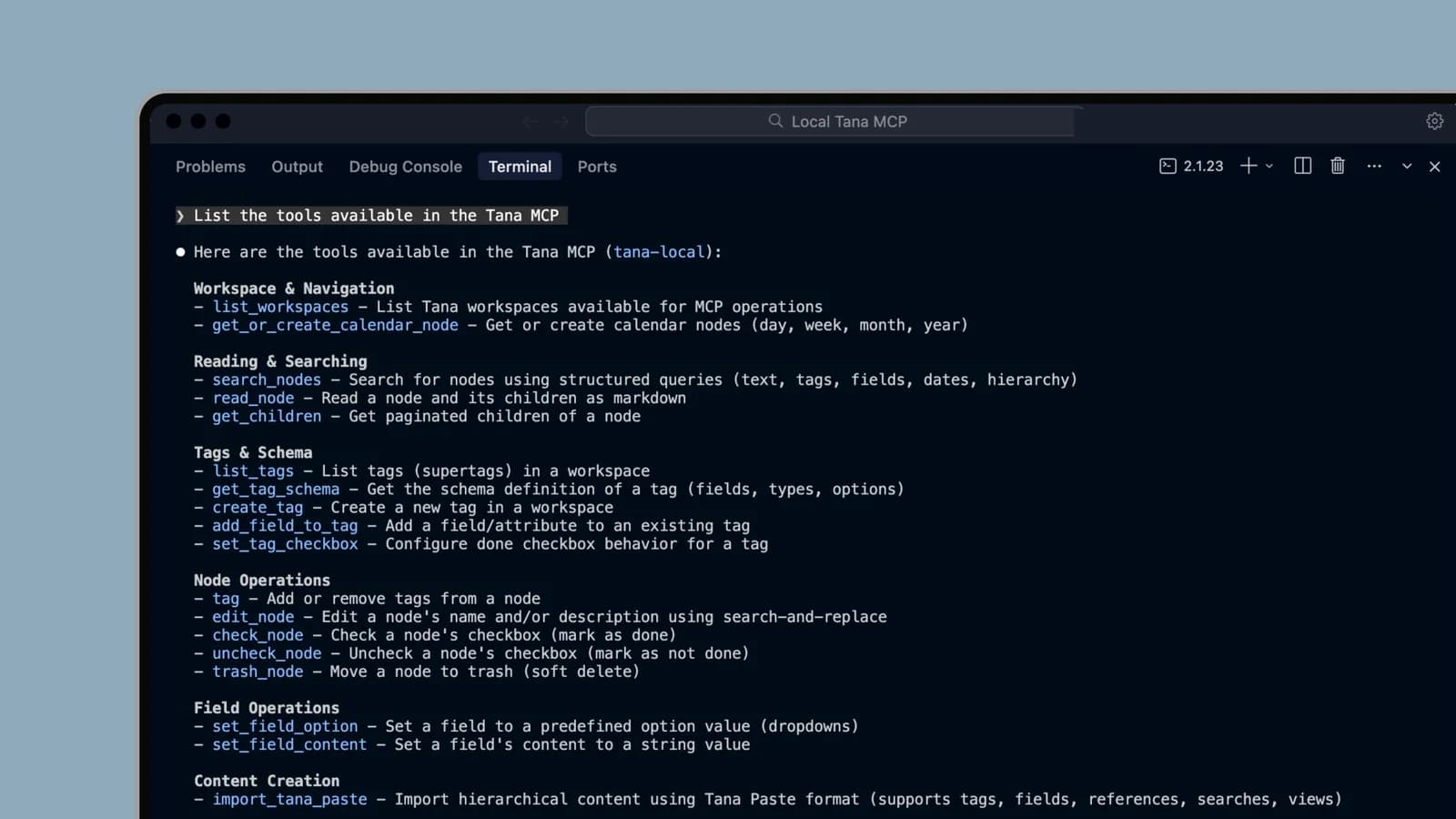Image resolution: width=1456 pixels, height=819 pixels.
Task: Open the Ports tab
Action: pyautogui.click(x=596, y=167)
